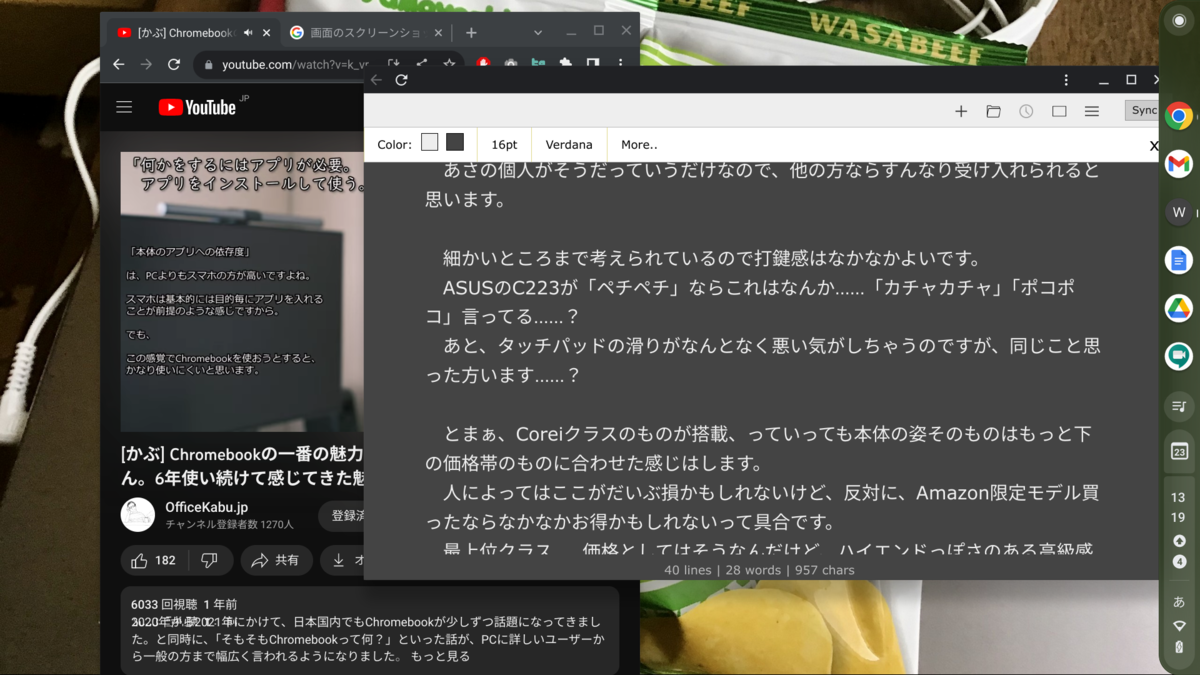
Task: Open the folder icon in the editor
Action: 993,111
